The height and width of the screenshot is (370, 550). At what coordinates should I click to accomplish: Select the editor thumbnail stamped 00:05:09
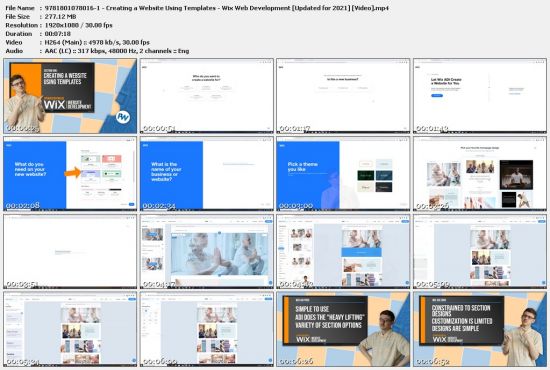point(480,252)
